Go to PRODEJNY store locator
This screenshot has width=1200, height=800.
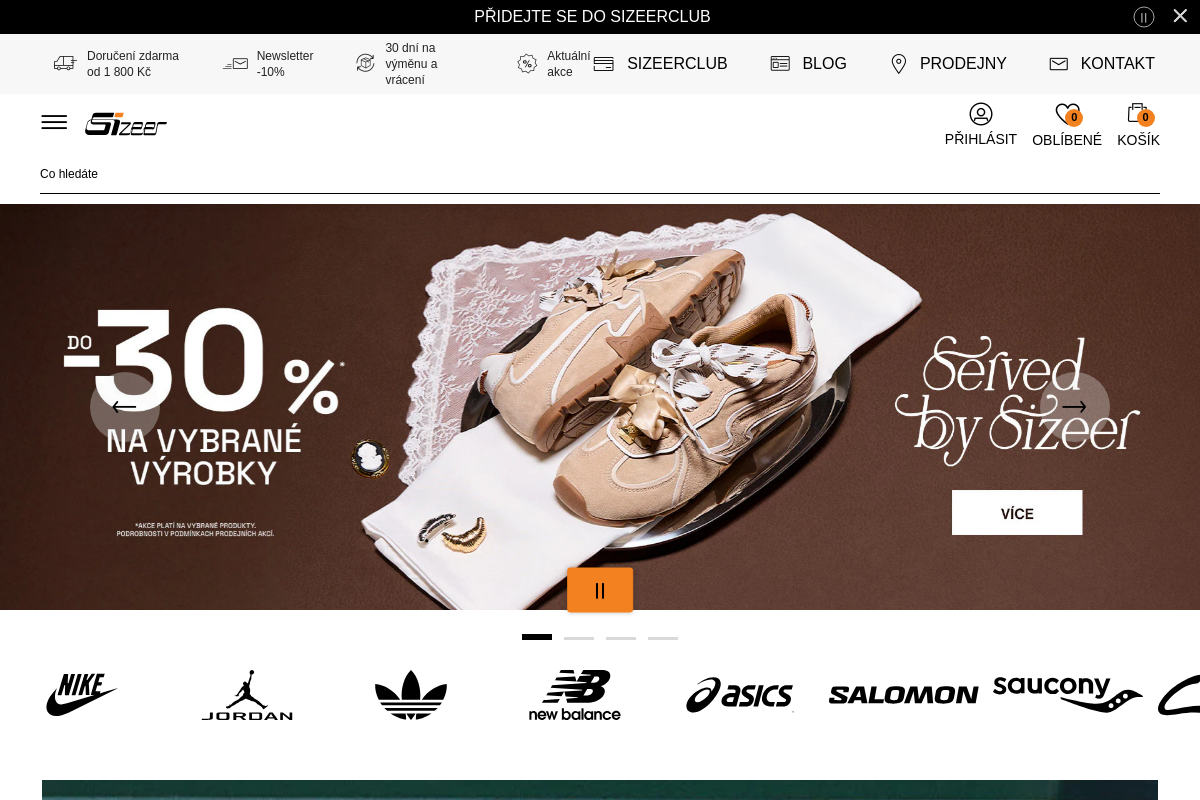point(948,64)
